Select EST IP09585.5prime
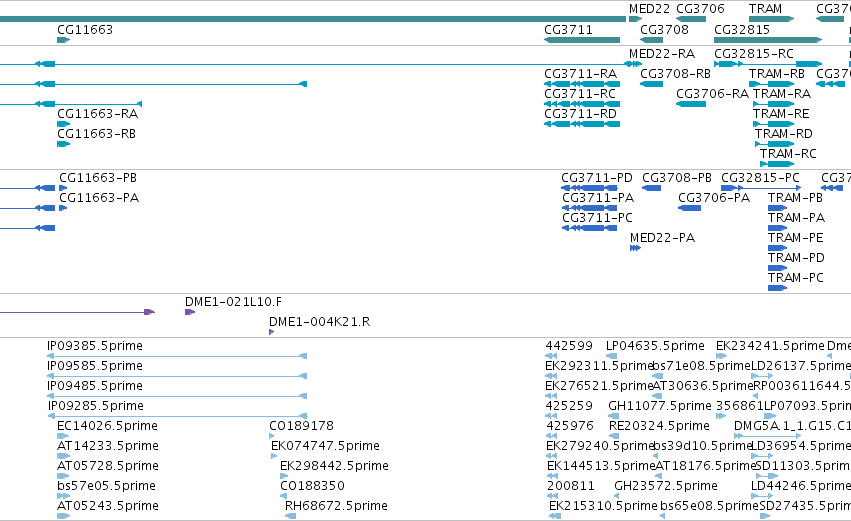The height and width of the screenshot is (521, 851). [95, 366]
